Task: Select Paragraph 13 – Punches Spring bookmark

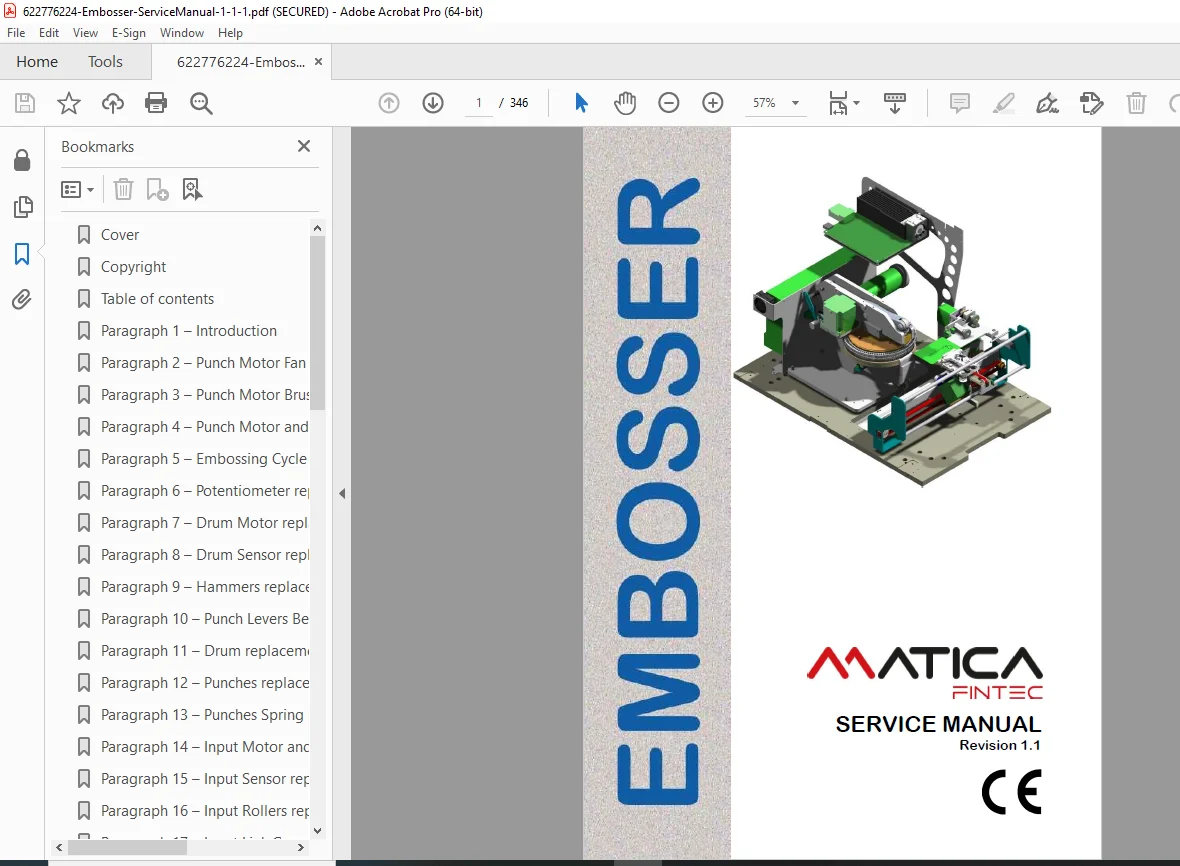Action: (202, 715)
